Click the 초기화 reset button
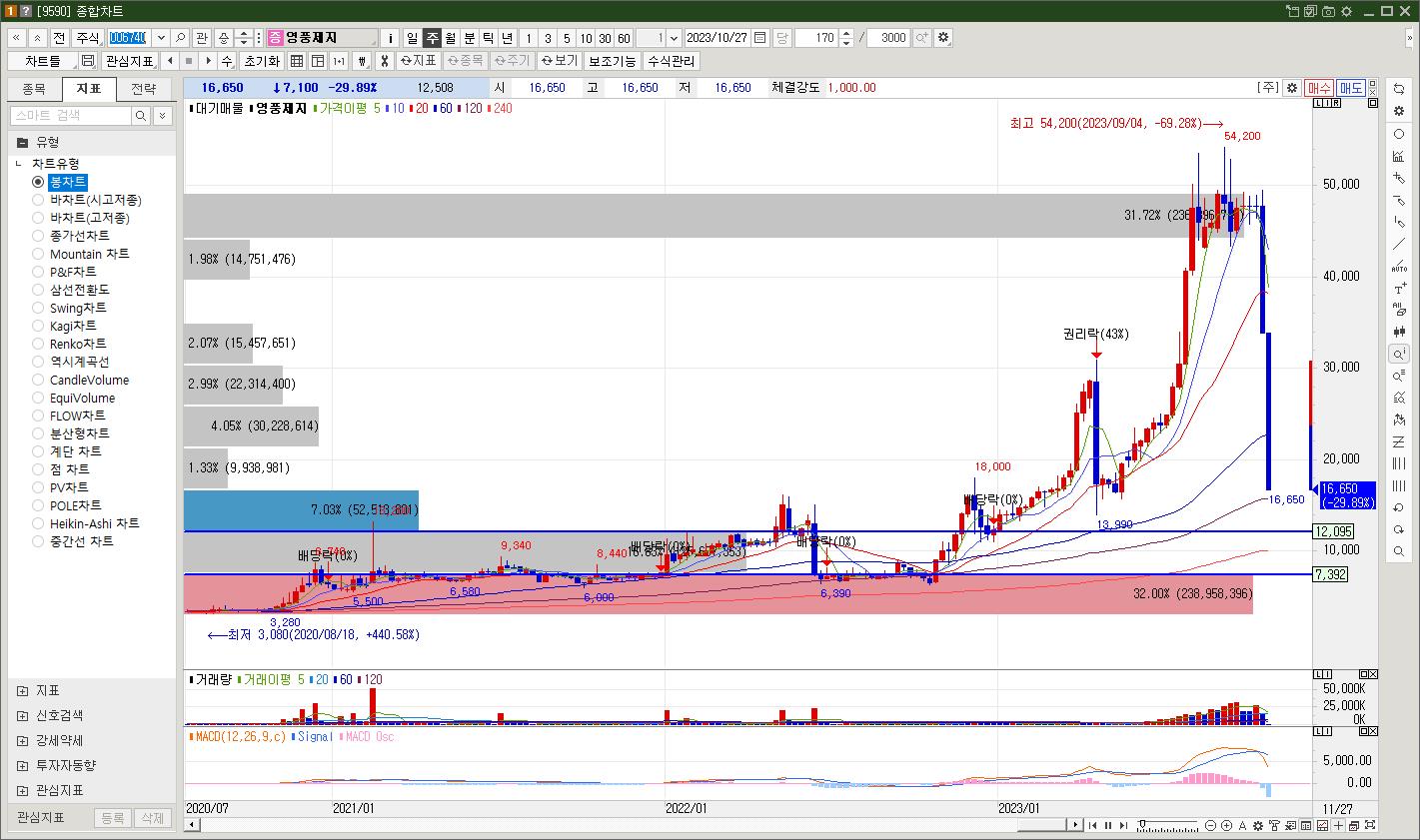The width and height of the screenshot is (1420, 840). pyautogui.click(x=262, y=61)
